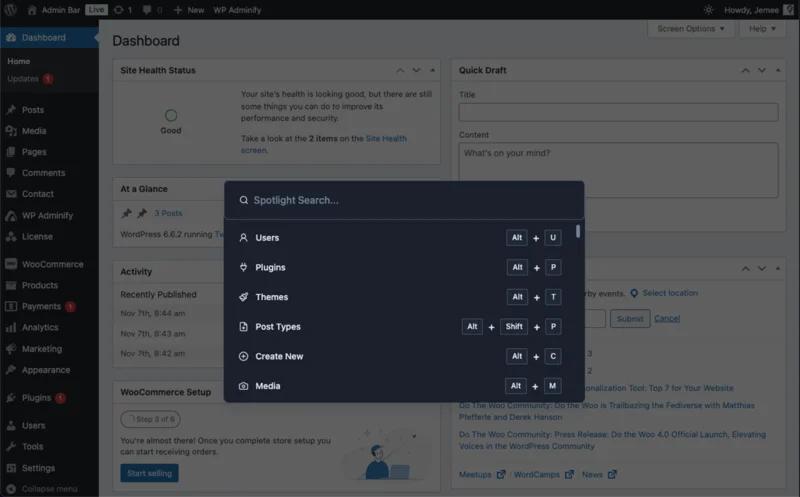The image size is (800, 497).
Task: Click the New plus item in admin bar
Action: coord(189,10)
